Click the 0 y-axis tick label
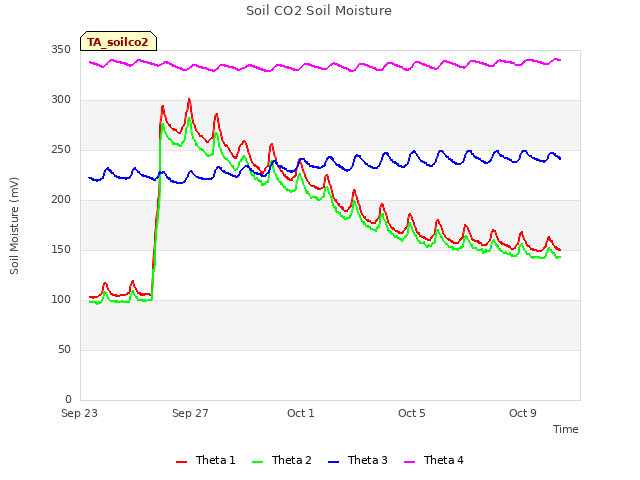 click(x=68, y=400)
